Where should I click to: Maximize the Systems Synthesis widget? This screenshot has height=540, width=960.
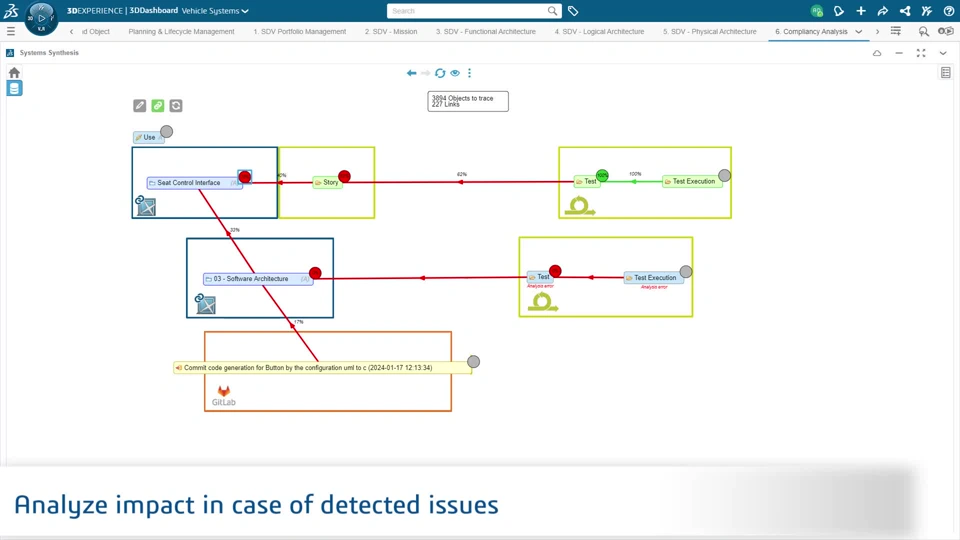pos(921,53)
